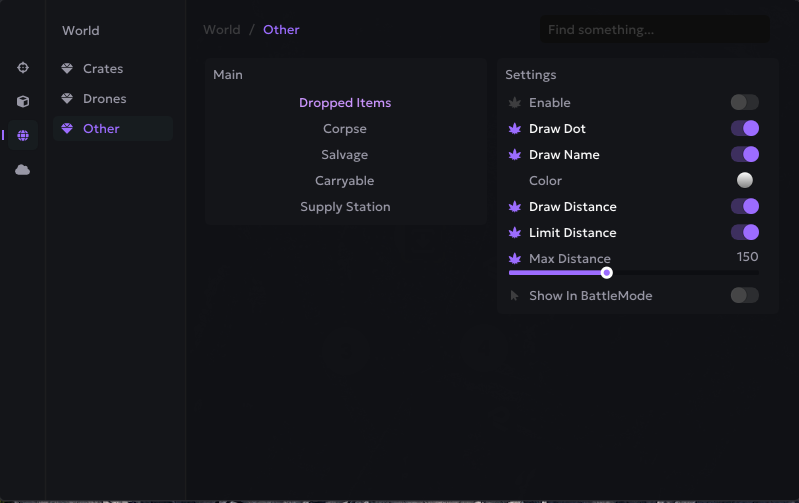The width and height of the screenshot is (799, 503).
Task: Open the cube icon section in sidebar
Action: coord(23,101)
